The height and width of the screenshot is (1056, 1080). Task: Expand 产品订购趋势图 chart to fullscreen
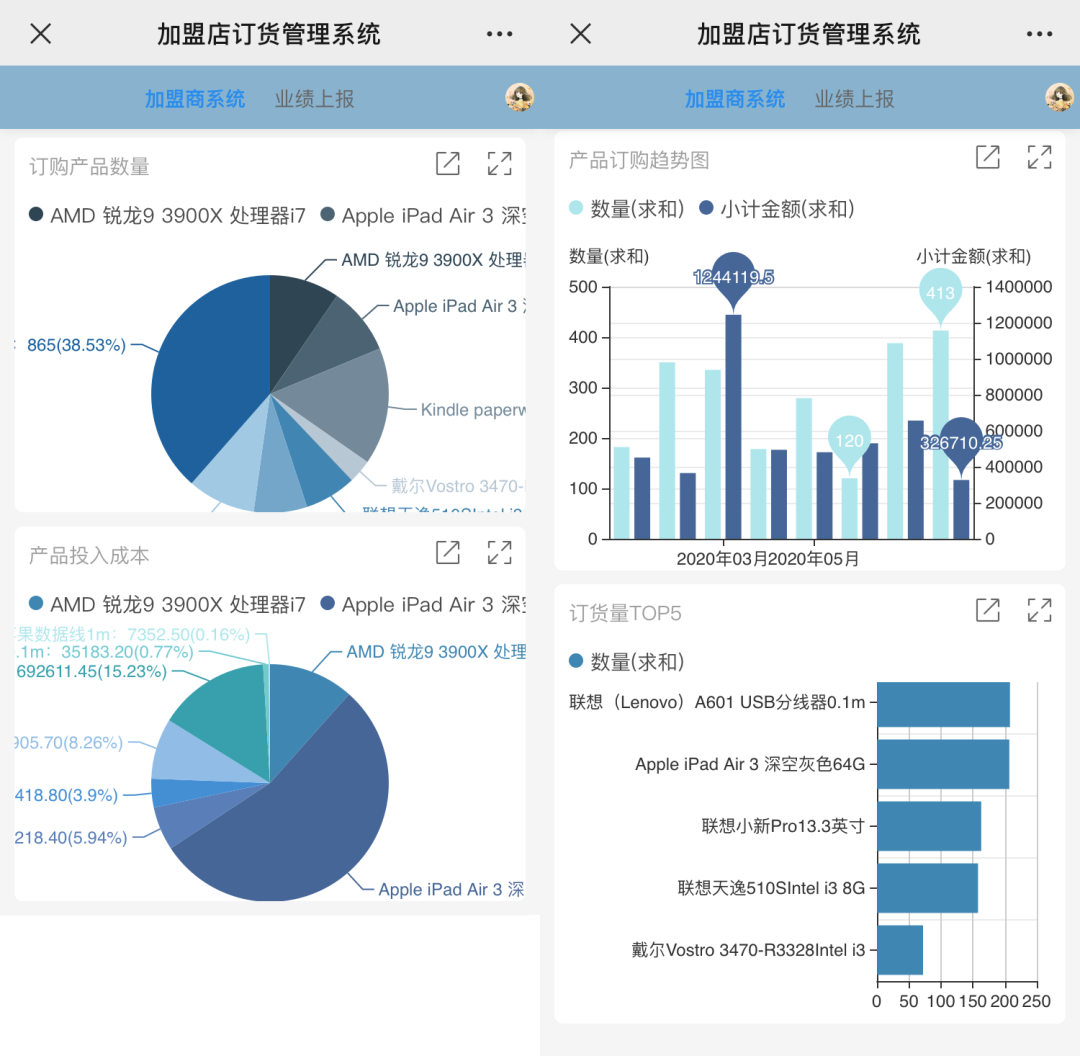(x=1039, y=157)
